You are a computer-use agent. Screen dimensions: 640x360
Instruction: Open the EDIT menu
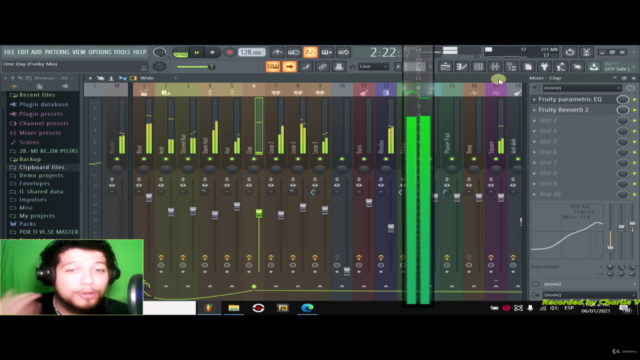coord(23,52)
